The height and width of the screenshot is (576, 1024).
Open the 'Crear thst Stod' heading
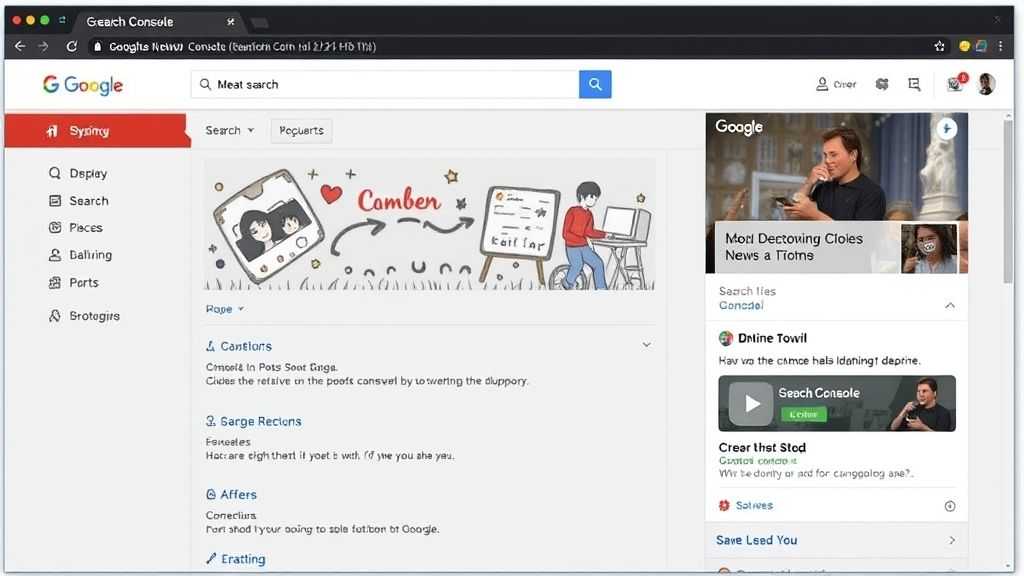(762, 447)
